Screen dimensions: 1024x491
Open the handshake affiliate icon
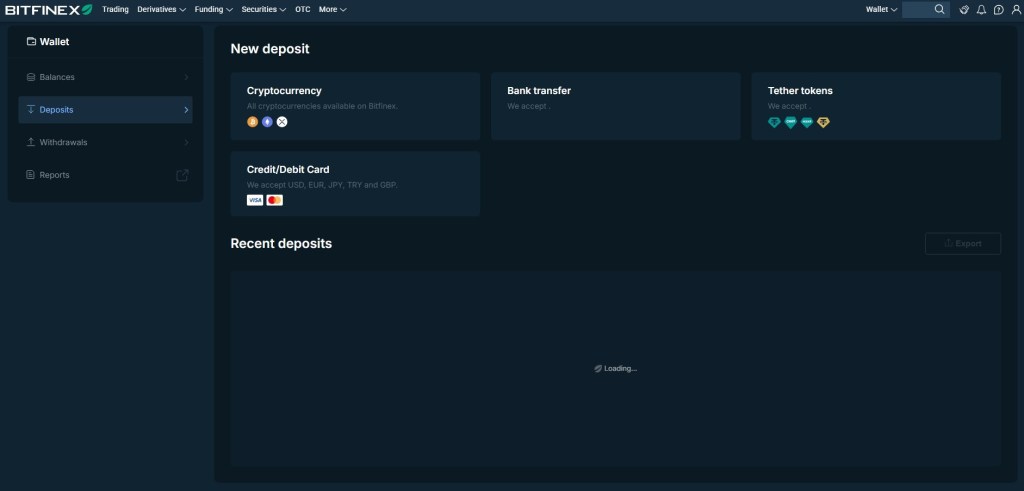coord(963,10)
